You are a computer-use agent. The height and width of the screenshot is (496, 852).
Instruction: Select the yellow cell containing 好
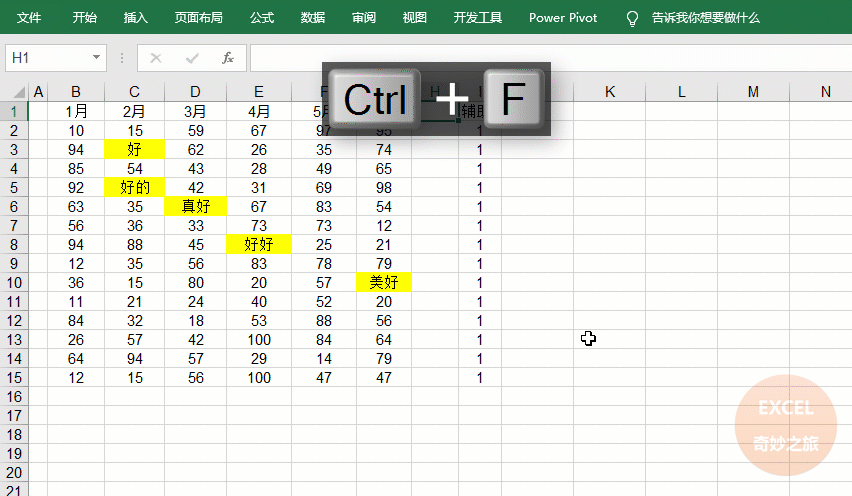pos(134,149)
